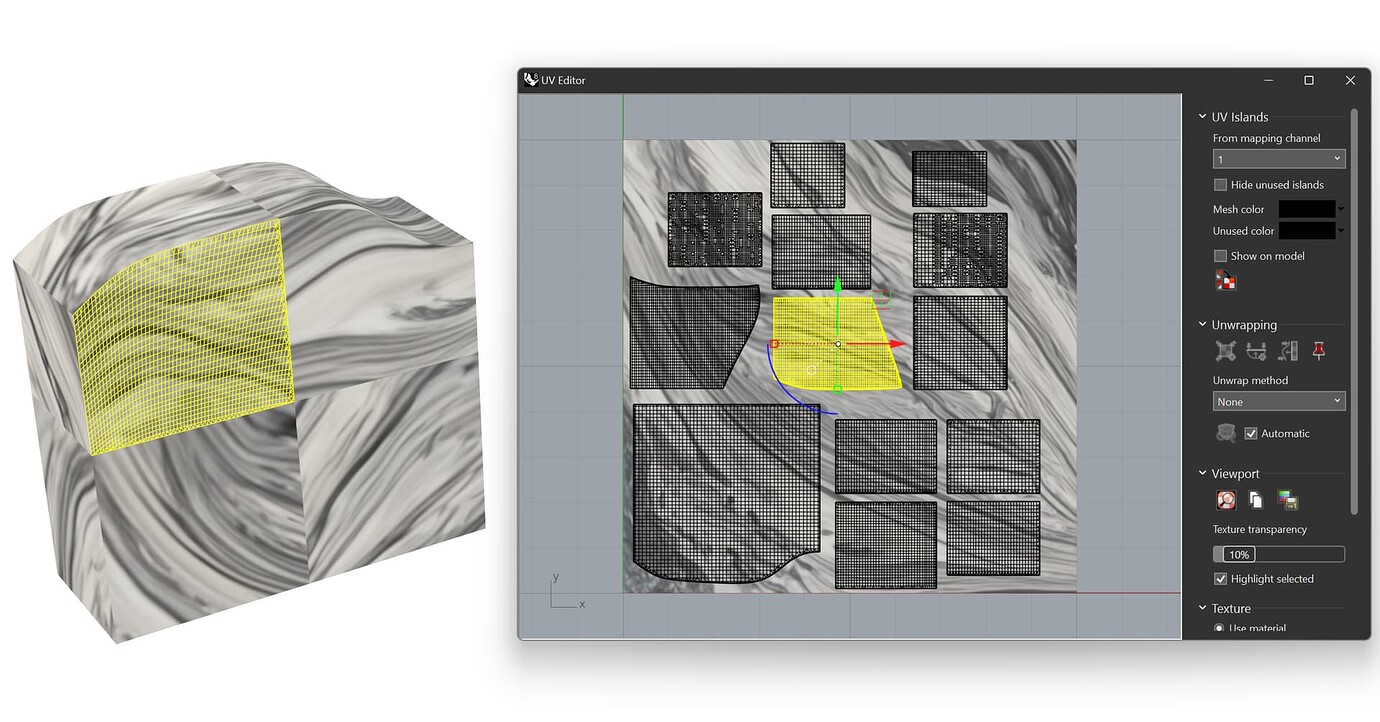1380x722 pixels.
Task: Click the UV Editor title bar label
Action: [x=563, y=80]
